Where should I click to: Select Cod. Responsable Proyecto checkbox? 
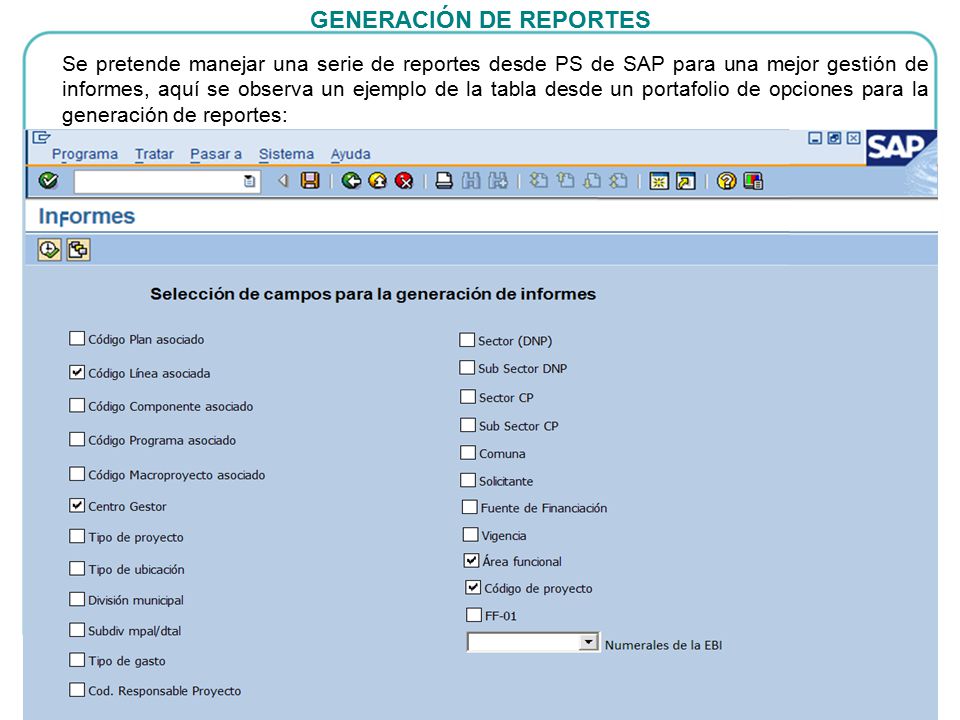tap(77, 689)
